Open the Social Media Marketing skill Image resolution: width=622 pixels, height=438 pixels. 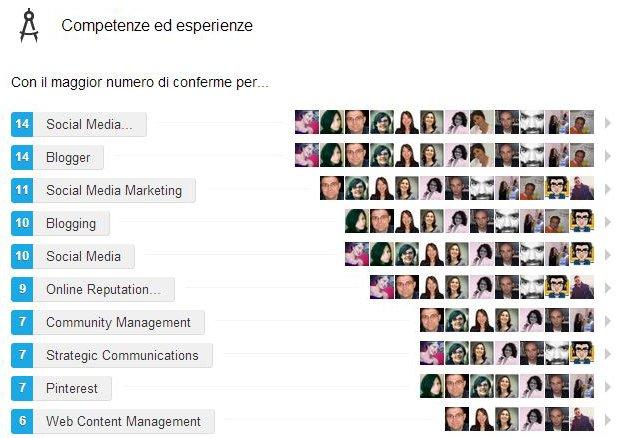pyautogui.click(x=115, y=190)
